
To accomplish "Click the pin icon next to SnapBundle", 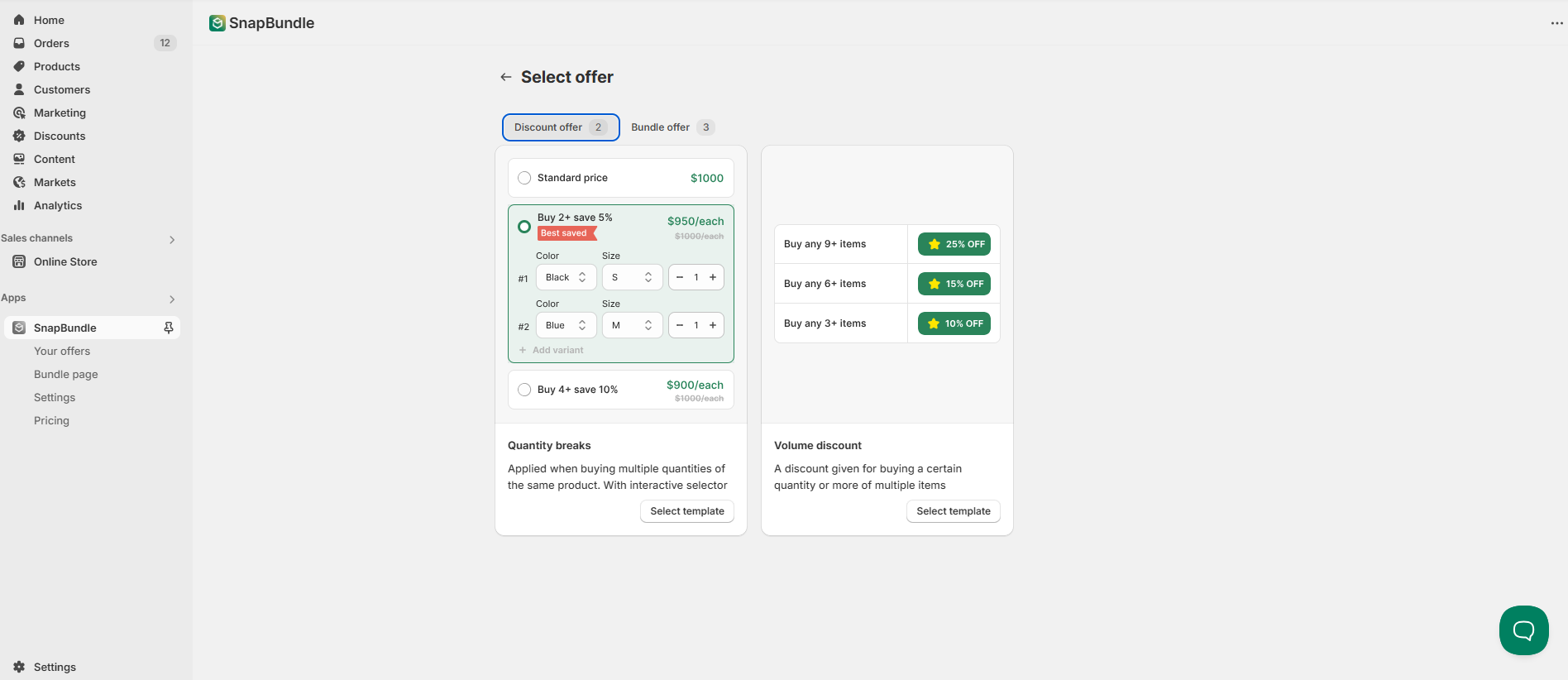I will click(169, 328).
